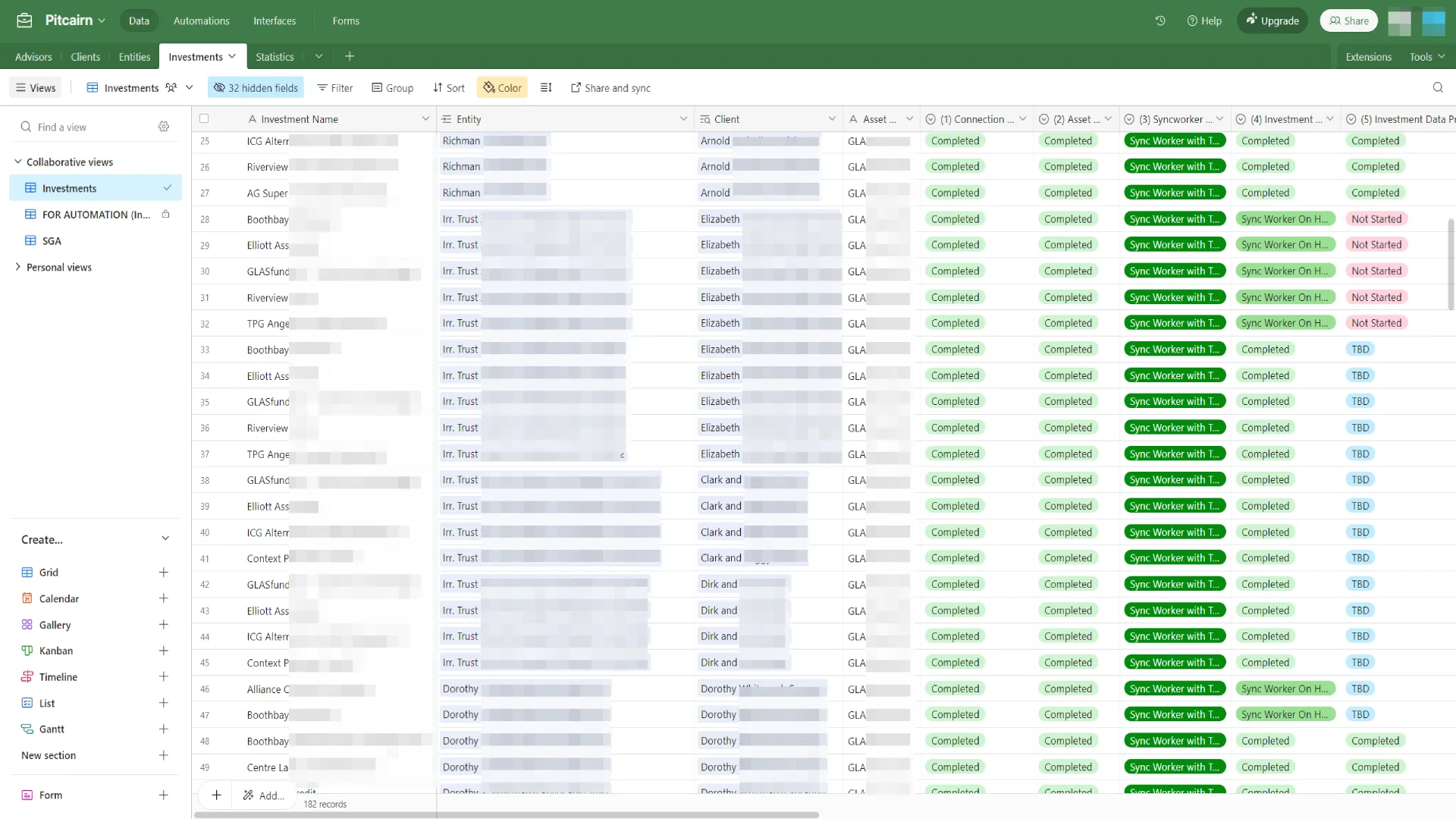Open view settings gear icon
1456x819 pixels.
coord(164,127)
